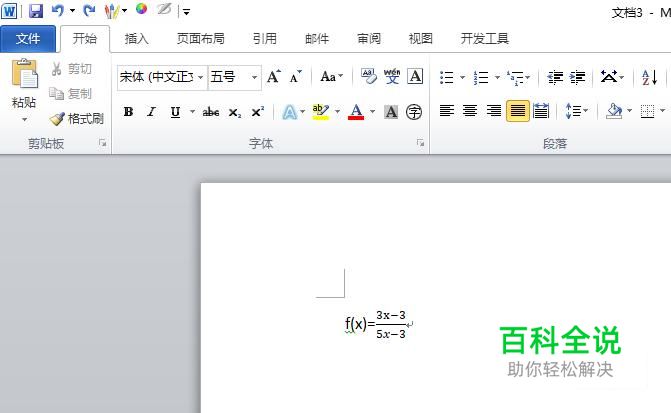The image size is (671, 413).
Task: Toggle subscript formatting
Action: coord(235,112)
